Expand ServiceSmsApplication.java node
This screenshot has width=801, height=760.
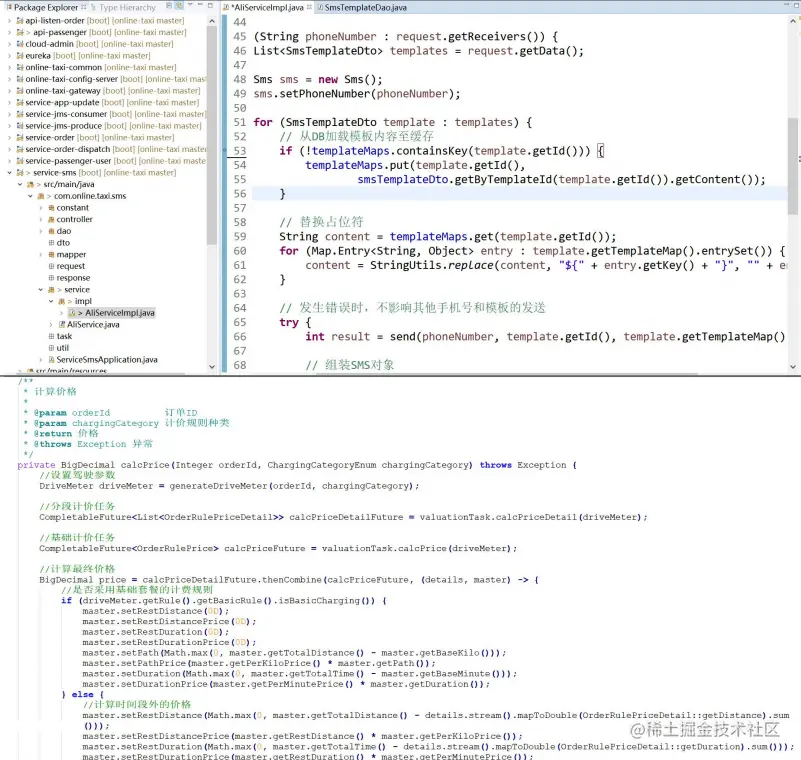click(x=41, y=360)
